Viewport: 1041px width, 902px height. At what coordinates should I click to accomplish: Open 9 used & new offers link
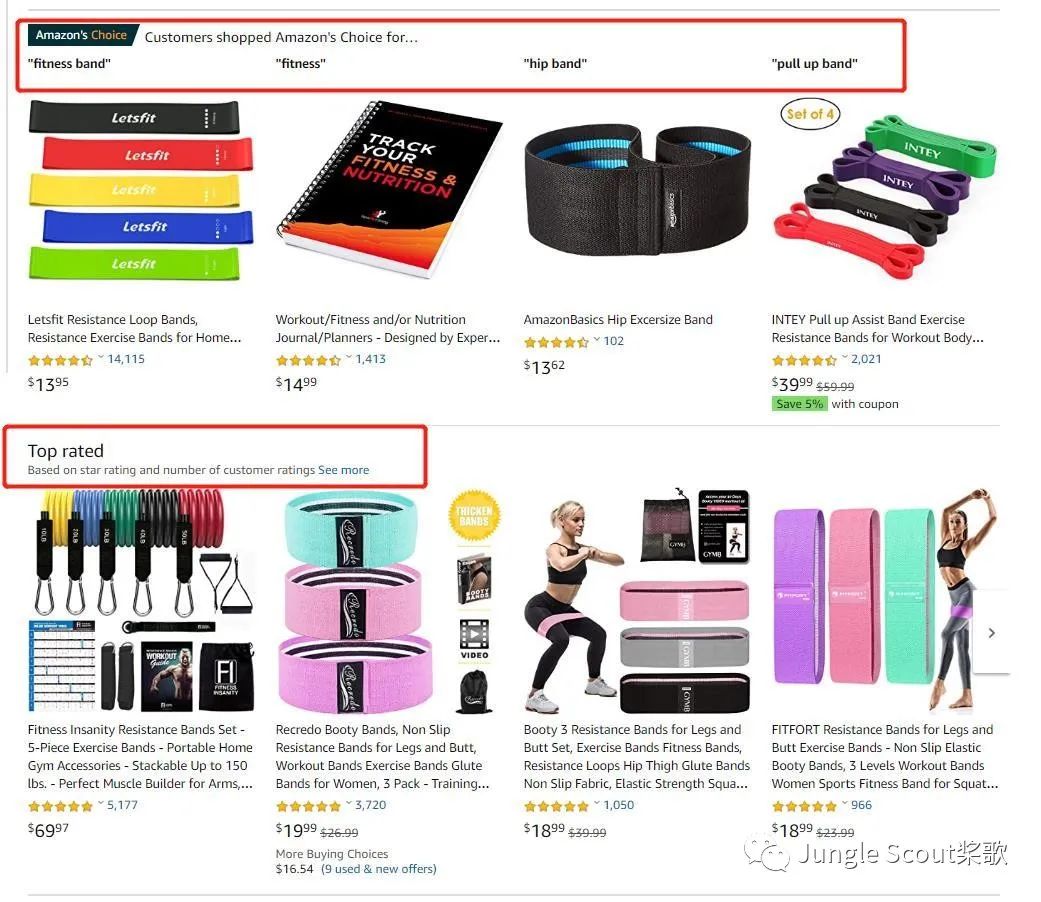(378, 869)
